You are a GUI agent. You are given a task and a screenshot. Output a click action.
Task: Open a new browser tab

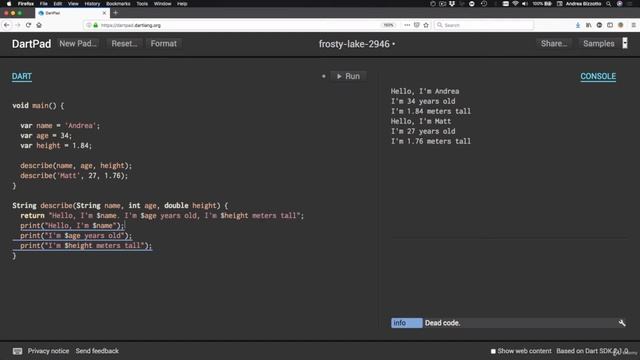click(x=116, y=13)
